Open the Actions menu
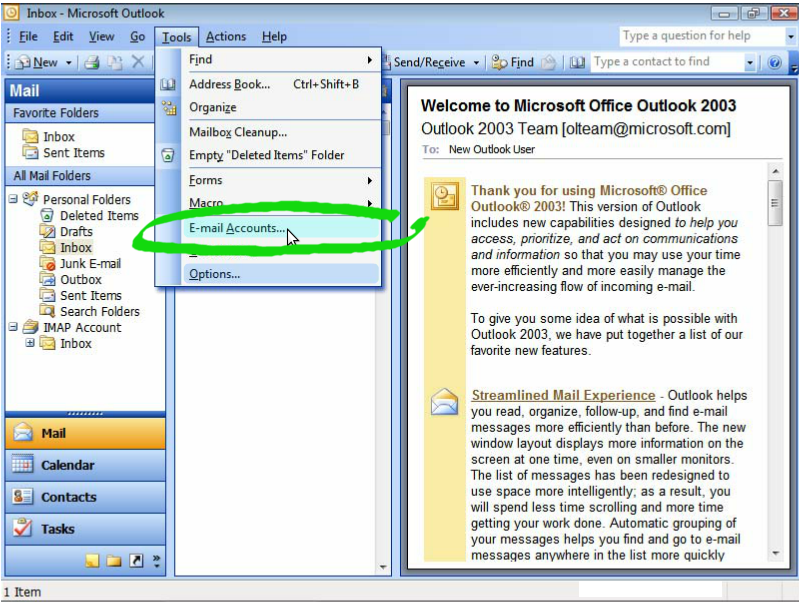799x602 pixels. point(226,37)
